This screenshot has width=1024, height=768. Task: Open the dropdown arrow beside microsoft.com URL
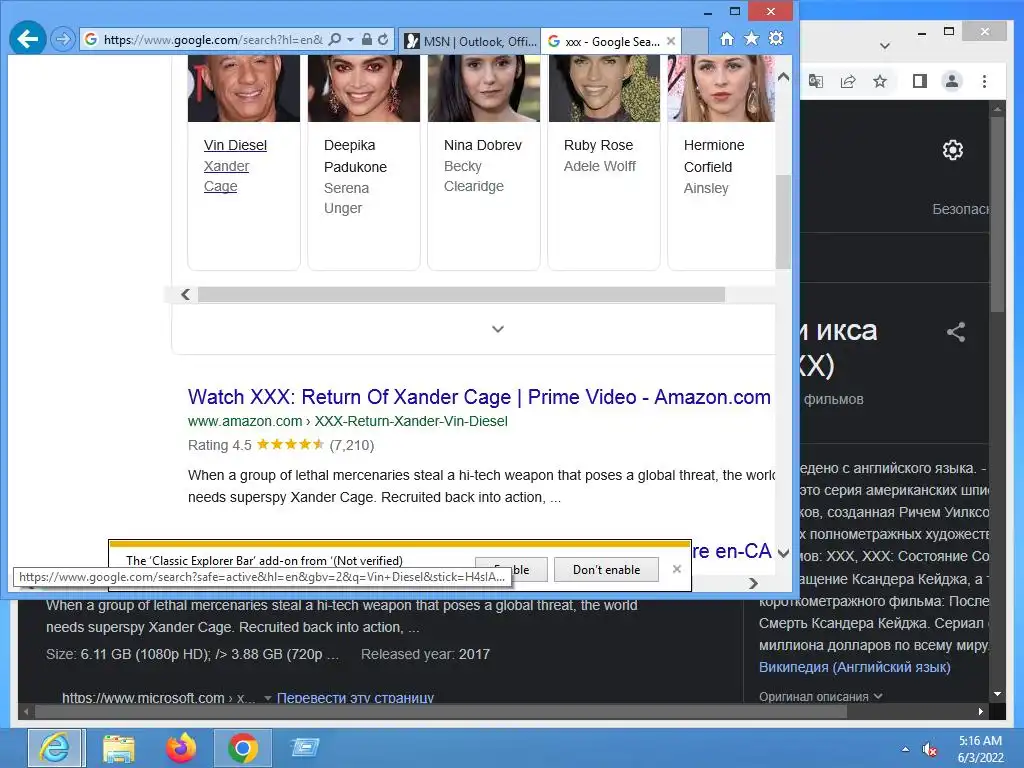tap(268, 698)
